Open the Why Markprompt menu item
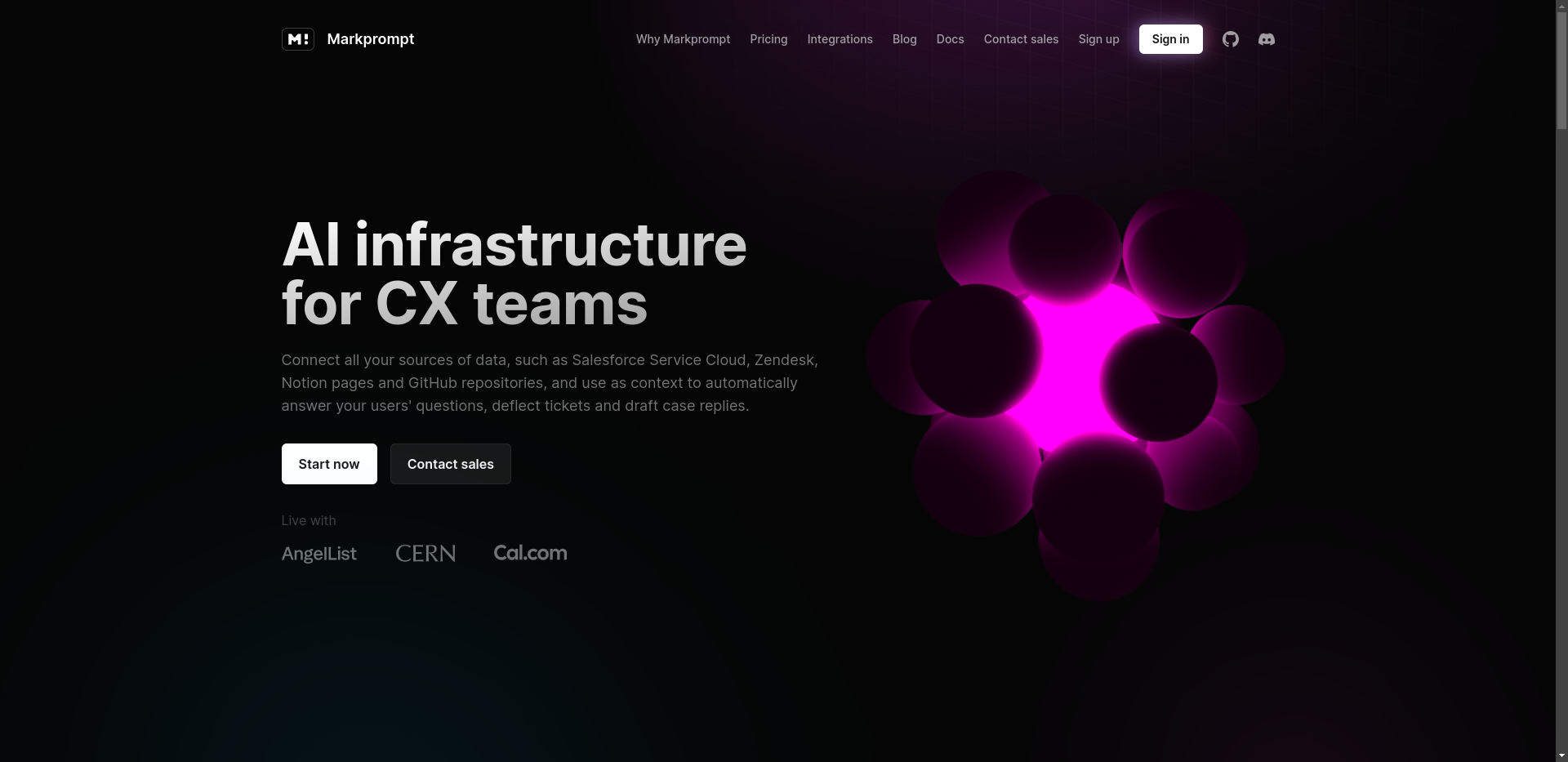 (x=683, y=39)
